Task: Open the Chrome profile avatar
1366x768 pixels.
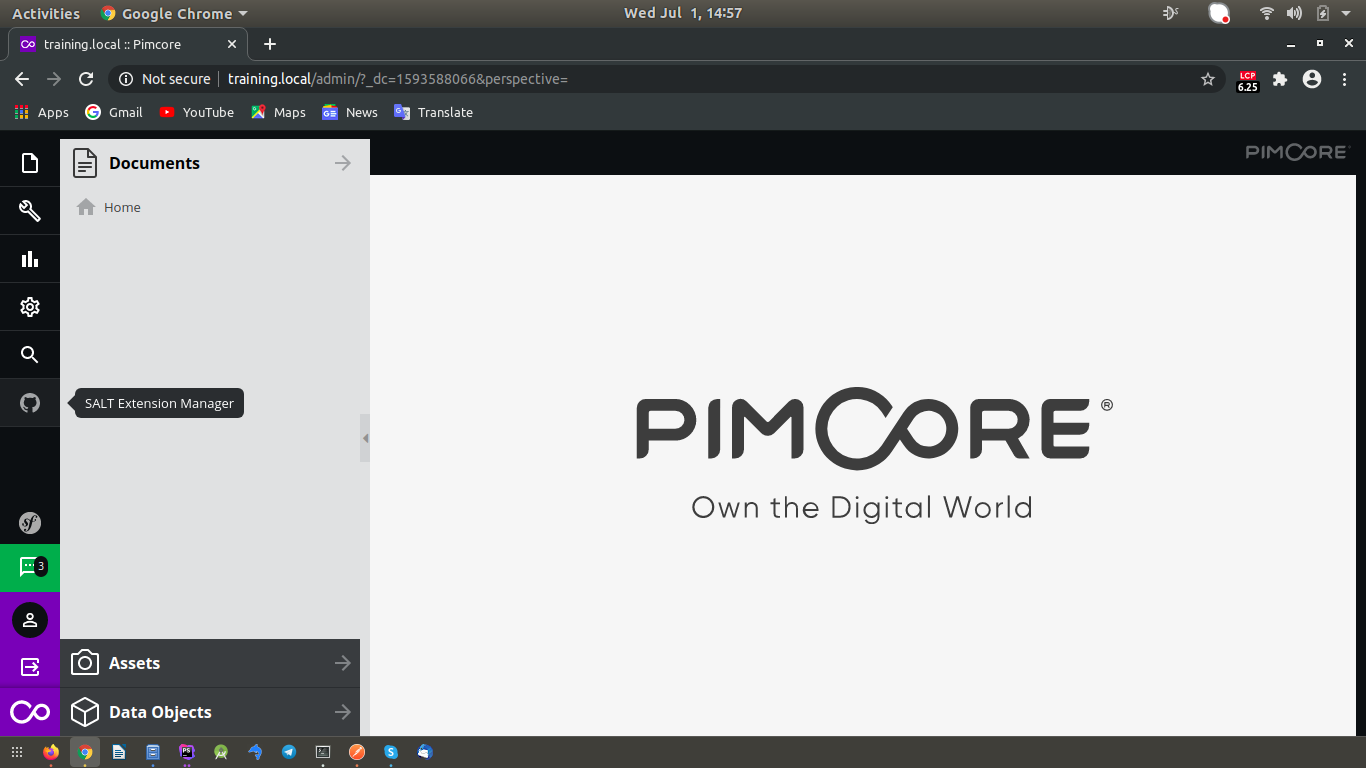Action: pos(1312,79)
